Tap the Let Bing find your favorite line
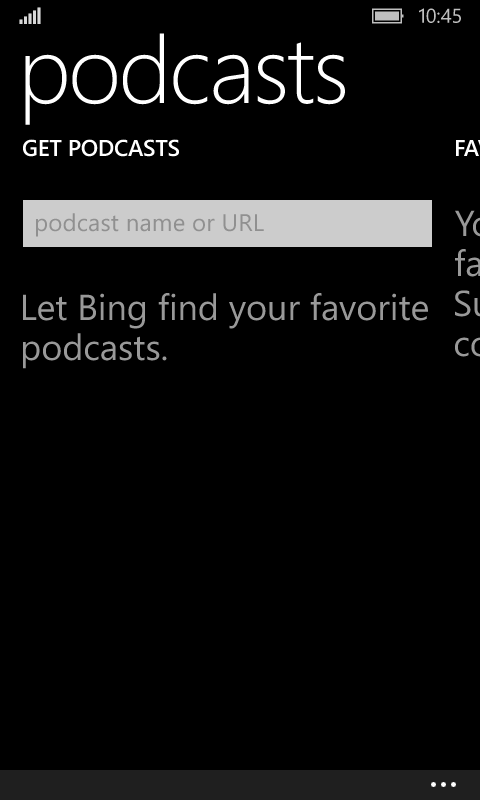The width and height of the screenshot is (480, 800). point(225,309)
